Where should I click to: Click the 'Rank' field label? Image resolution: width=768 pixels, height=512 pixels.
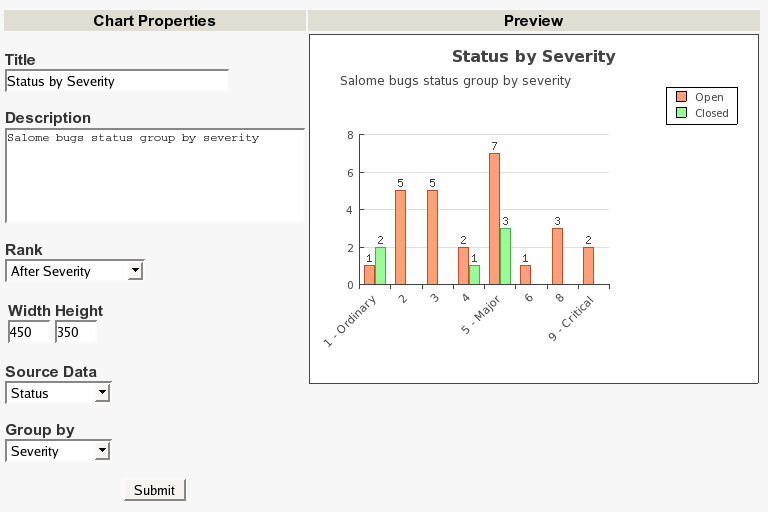click(24, 249)
